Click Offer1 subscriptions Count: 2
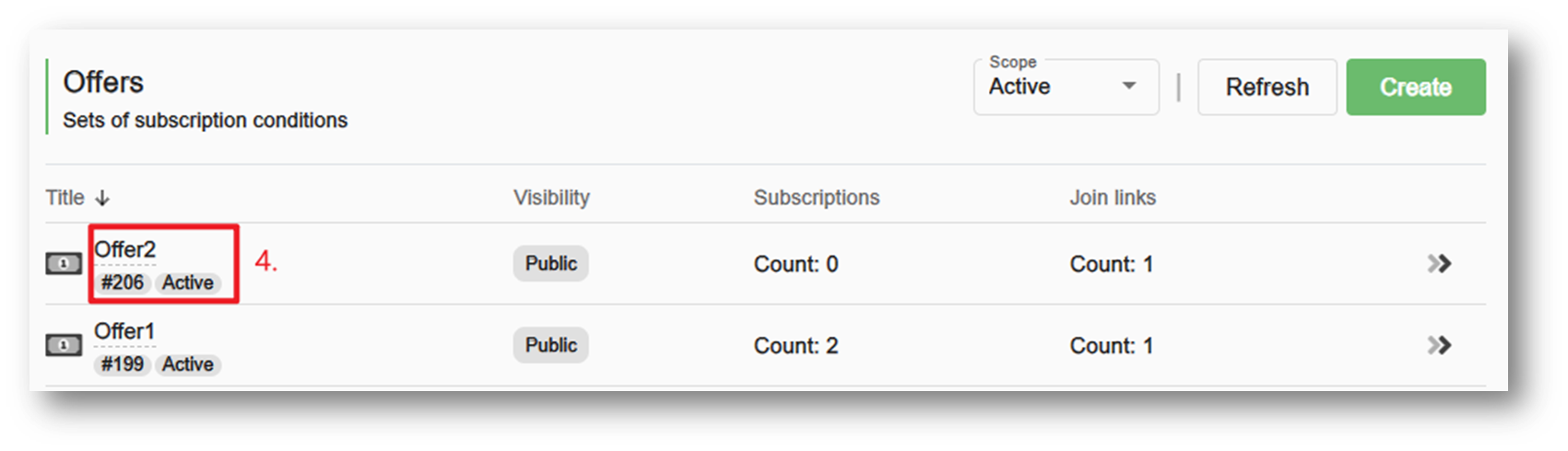The image size is (1568, 451). (x=796, y=346)
